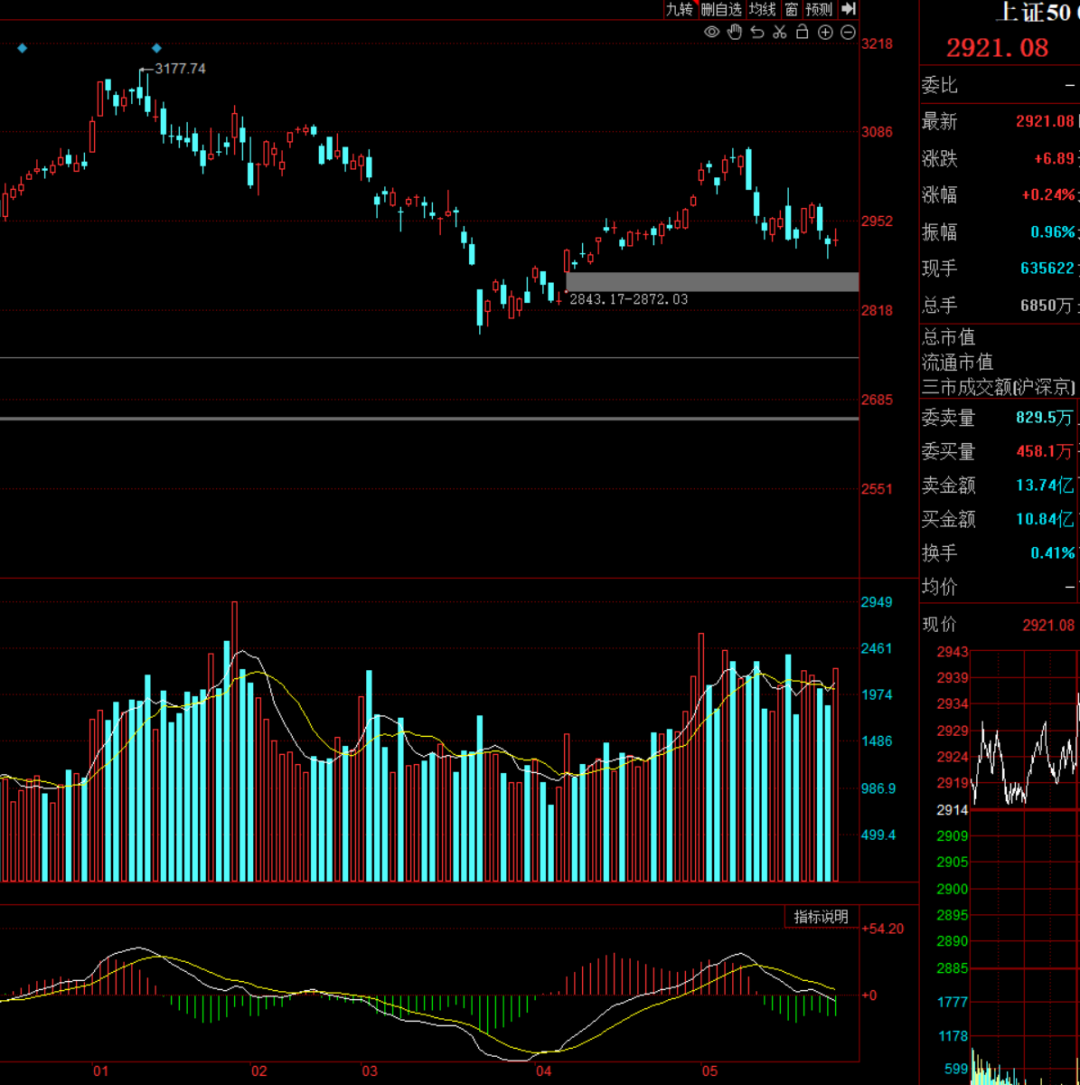Toggle the 均线 moving average button
Image resolution: width=1080 pixels, height=1085 pixels.
click(762, 9)
